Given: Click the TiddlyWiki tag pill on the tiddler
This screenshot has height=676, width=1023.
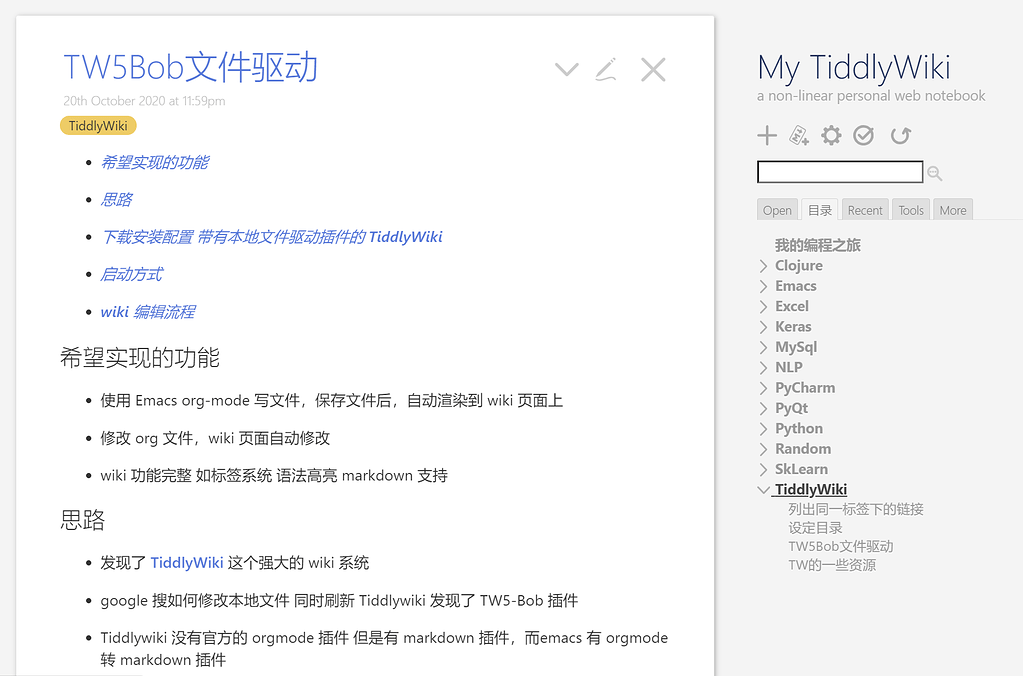Looking at the screenshot, I should point(97,125).
